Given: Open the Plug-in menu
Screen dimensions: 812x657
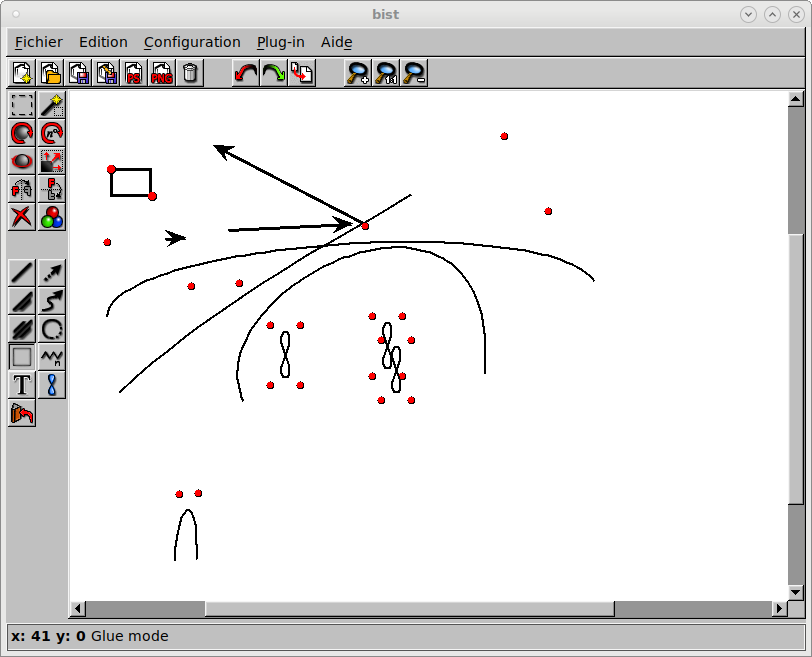Looking at the screenshot, I should [x=281, y=42].
